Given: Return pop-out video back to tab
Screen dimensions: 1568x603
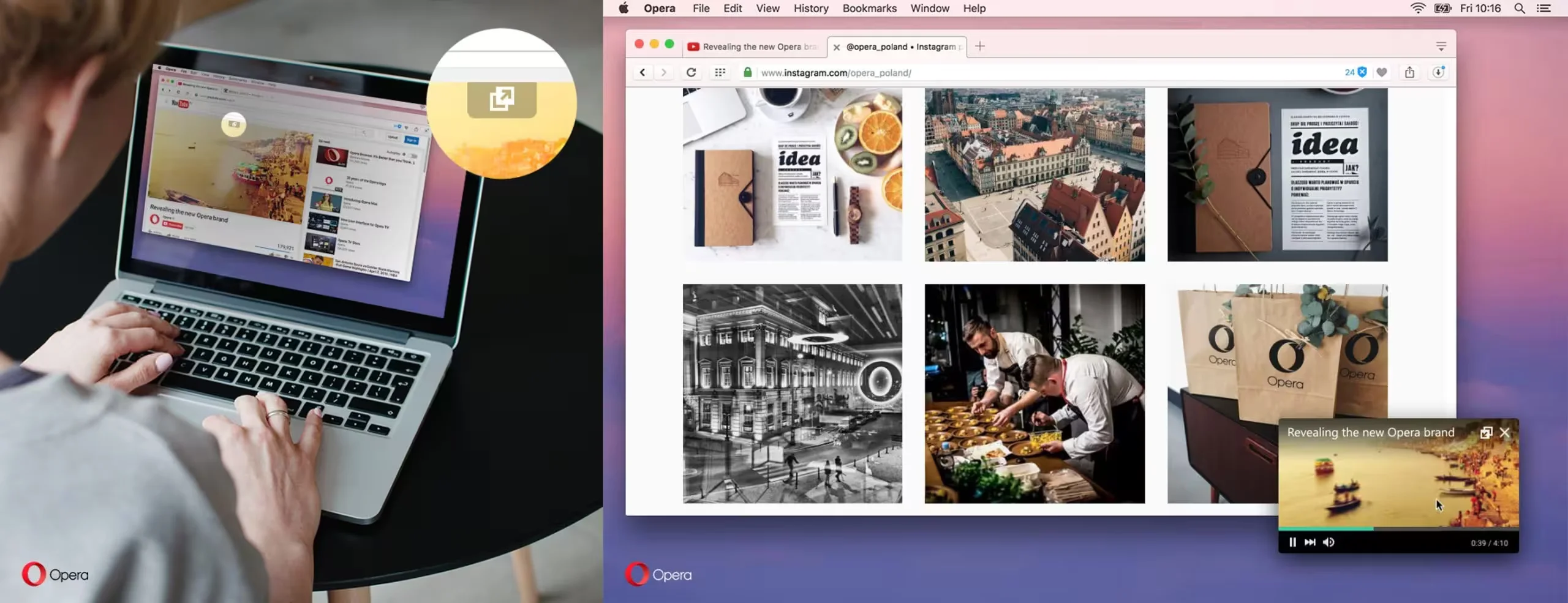Looking at the screenshot, I should click(x=1486, y=433).
